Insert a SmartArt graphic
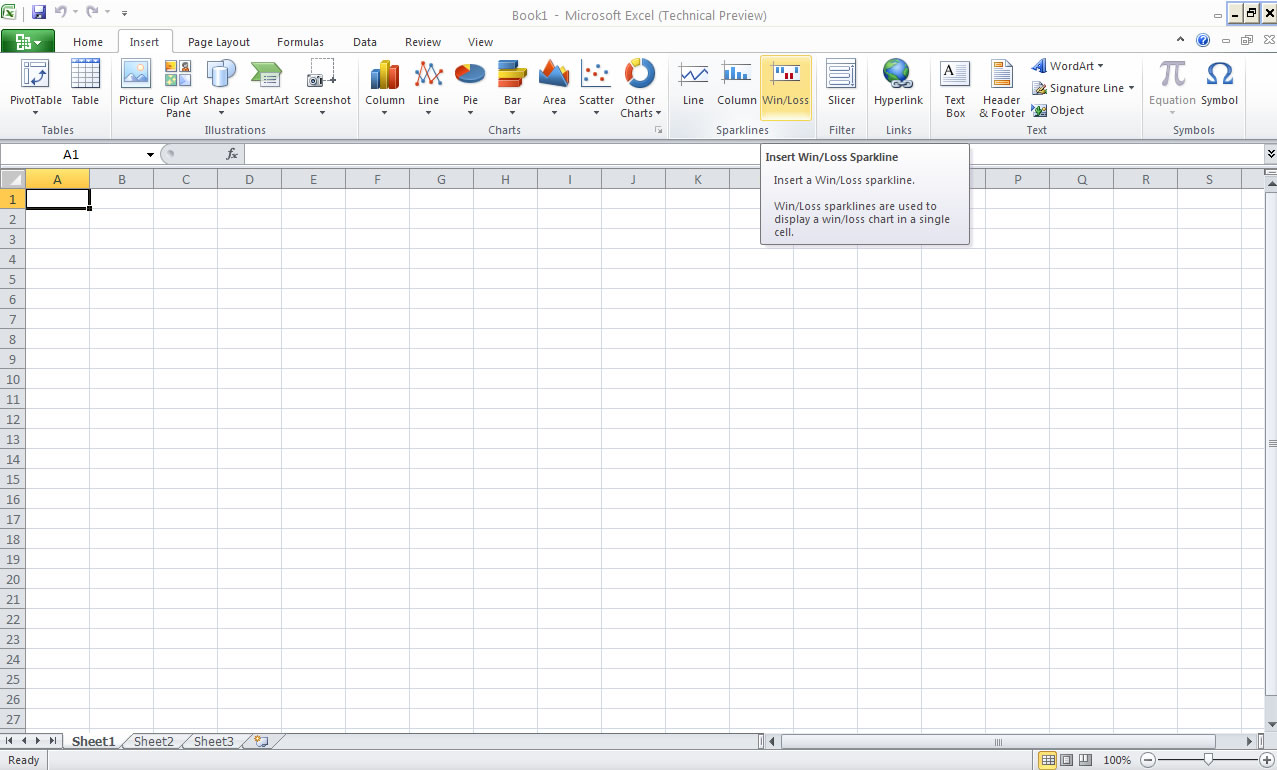Image resolution: width=1277 pixels, height=770 pixels. click(x=267, y=88)
